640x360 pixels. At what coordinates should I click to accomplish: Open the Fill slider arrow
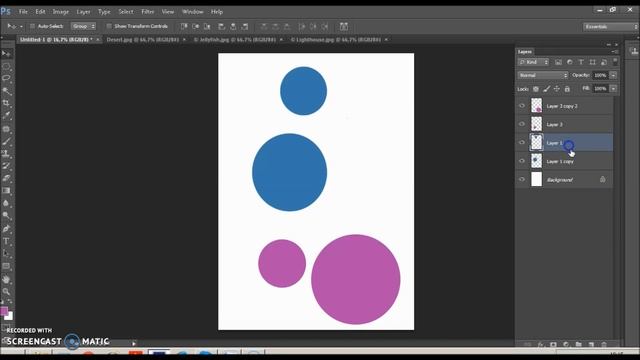(x=613, y=89)
